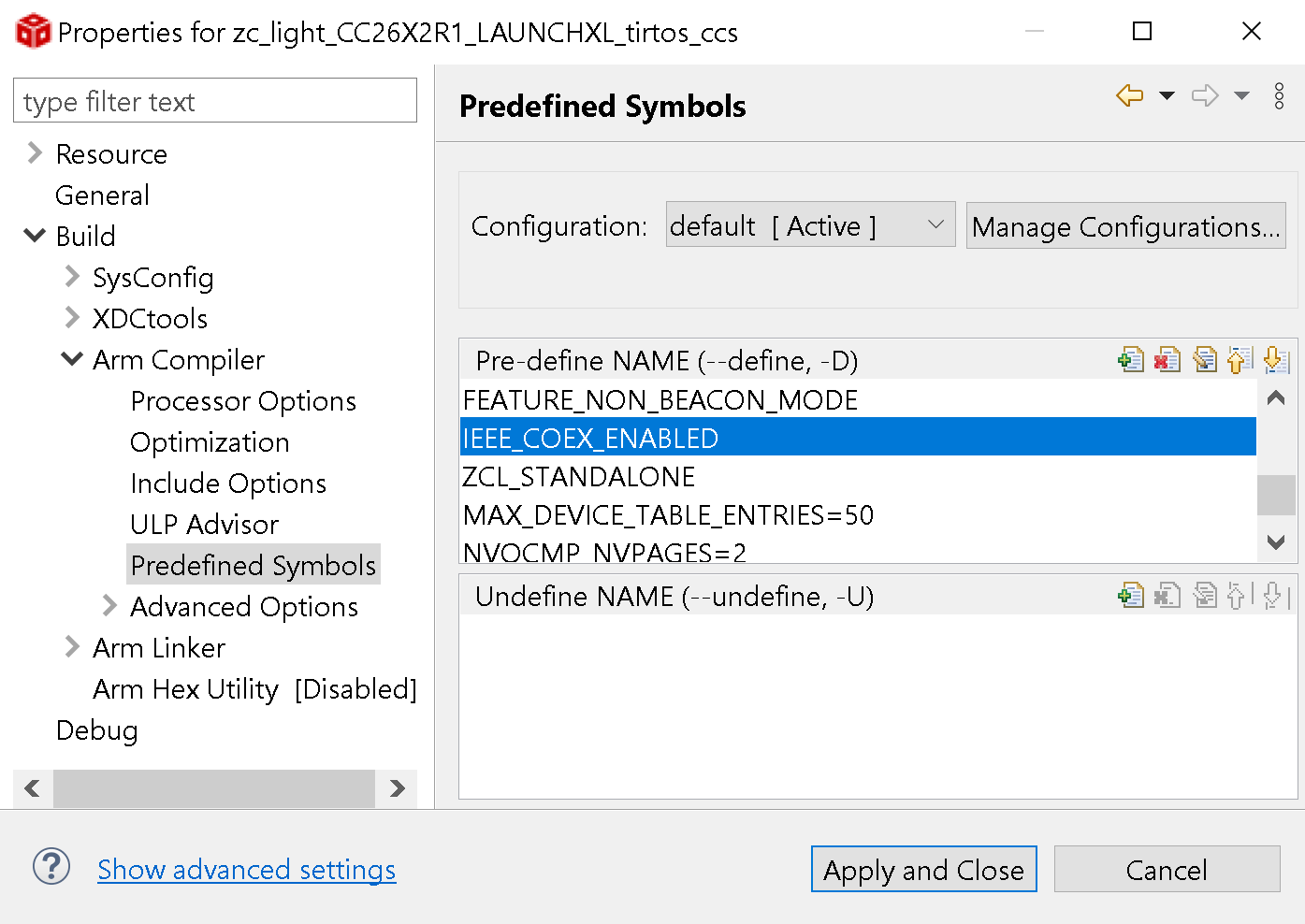Image resolution: width=1305 pixels, height=924 pixels.
Task: Open the vertical three-dot view menu
Action: tap(1280, 95)
